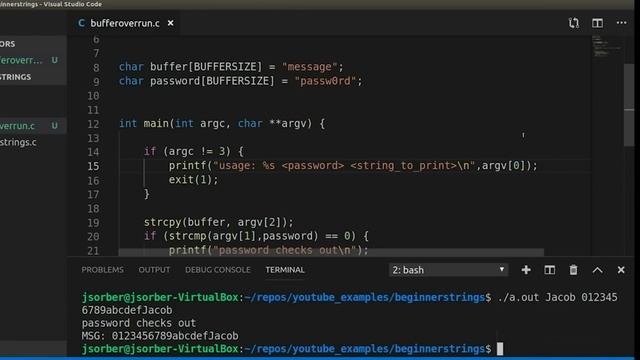
Task: Click the 'main' function name
Action: 156,123
